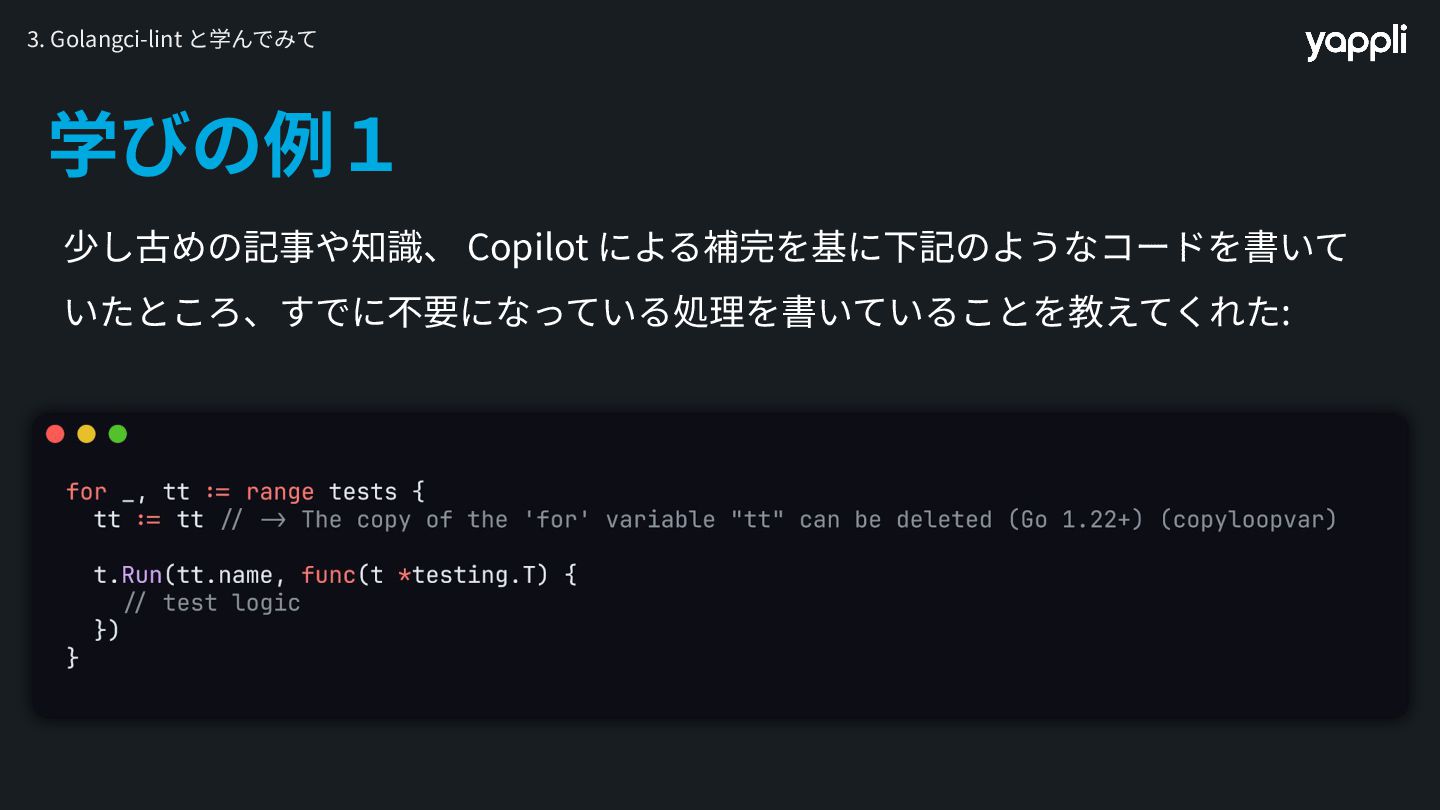Click the red close dot in code window

(x=55, y=434)
